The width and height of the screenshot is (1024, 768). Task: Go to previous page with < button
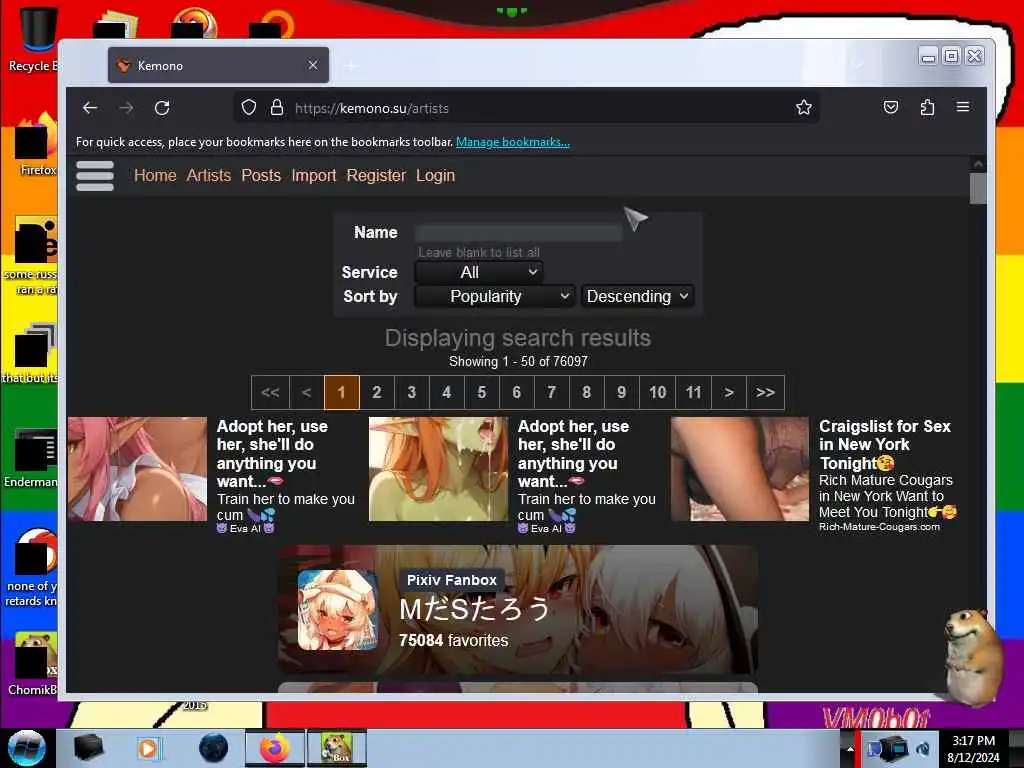pos(306,392)
